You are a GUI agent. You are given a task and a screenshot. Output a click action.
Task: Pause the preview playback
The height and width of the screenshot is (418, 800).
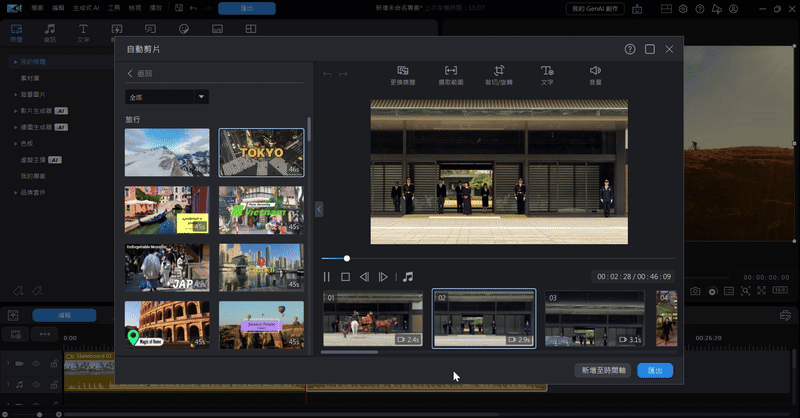[x=327, y=277]
